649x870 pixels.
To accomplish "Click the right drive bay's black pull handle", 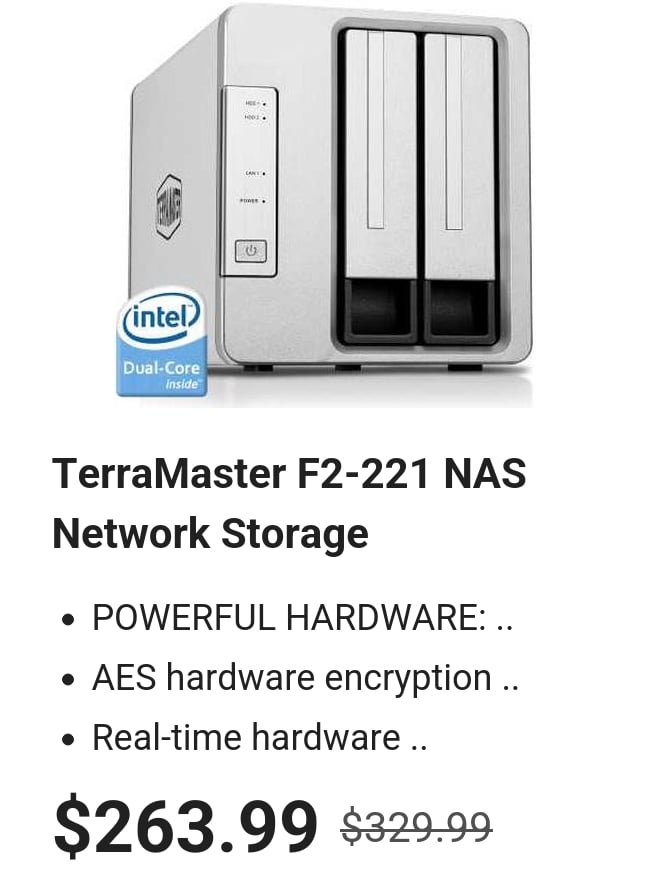I will pyautogui.click(x=459, y=311).
